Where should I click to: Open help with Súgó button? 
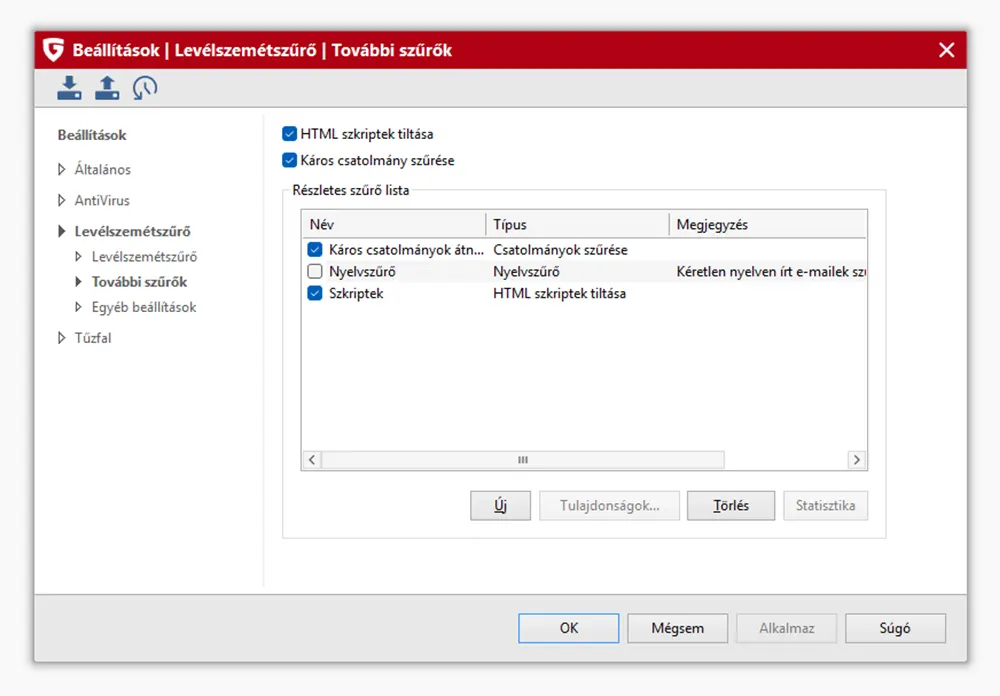coord(894,629)
